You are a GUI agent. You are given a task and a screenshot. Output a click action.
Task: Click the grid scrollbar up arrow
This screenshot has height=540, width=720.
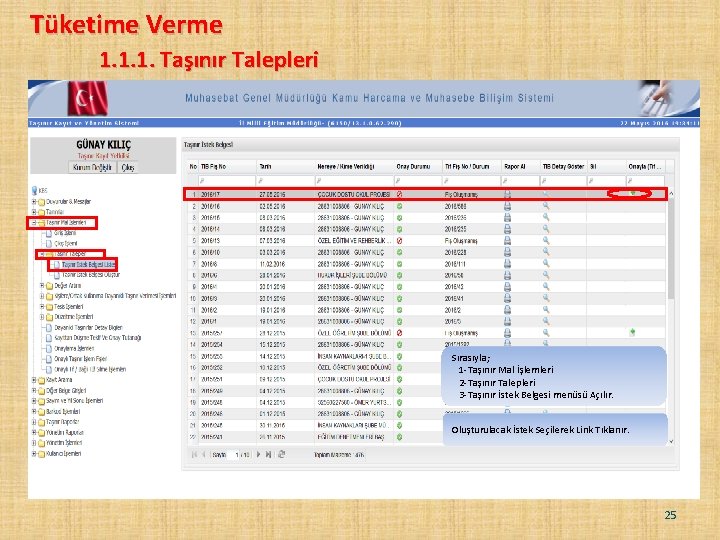point(671,194)
